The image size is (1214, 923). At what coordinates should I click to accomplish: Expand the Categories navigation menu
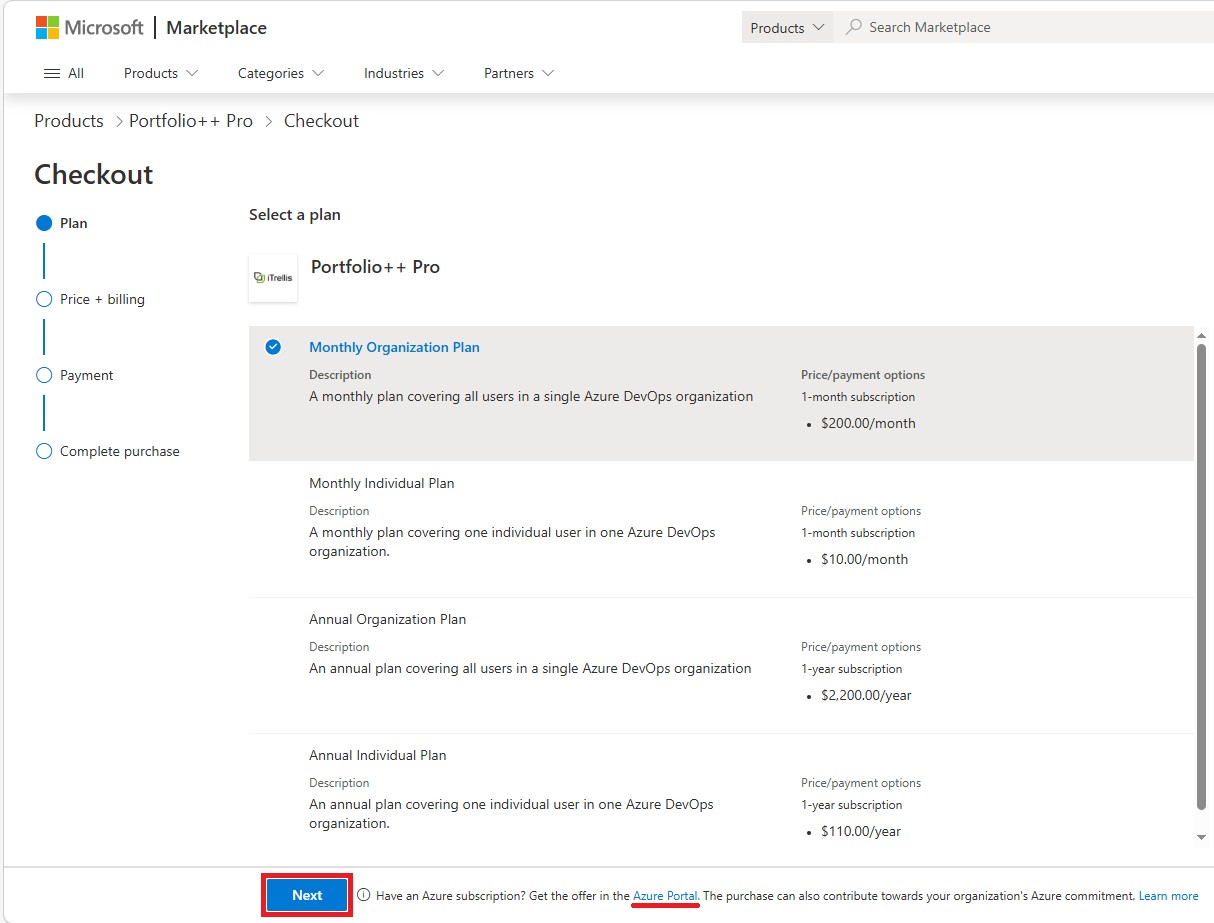[281, 73]
